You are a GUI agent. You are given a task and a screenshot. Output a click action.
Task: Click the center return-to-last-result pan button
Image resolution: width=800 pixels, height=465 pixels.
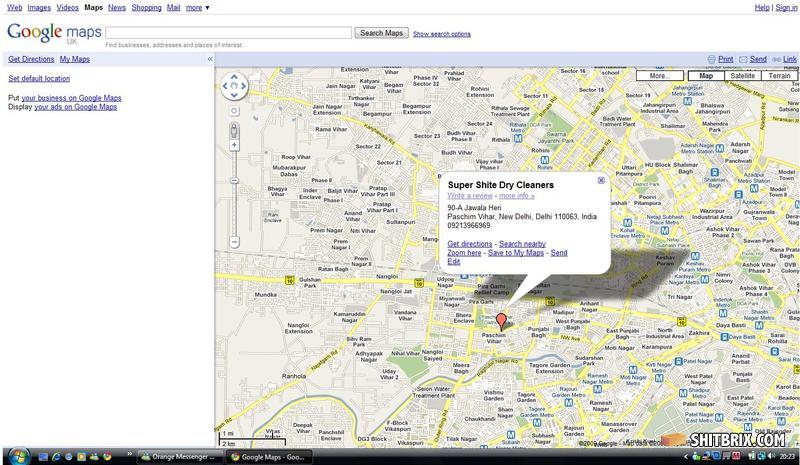pos(234,86)
